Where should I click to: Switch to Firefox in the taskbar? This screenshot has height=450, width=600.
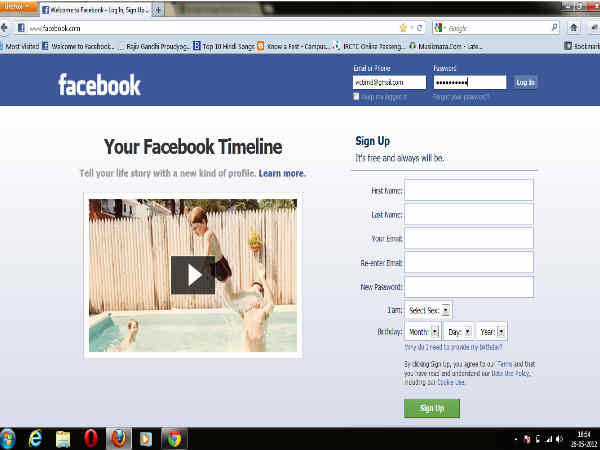click(119, 439)
